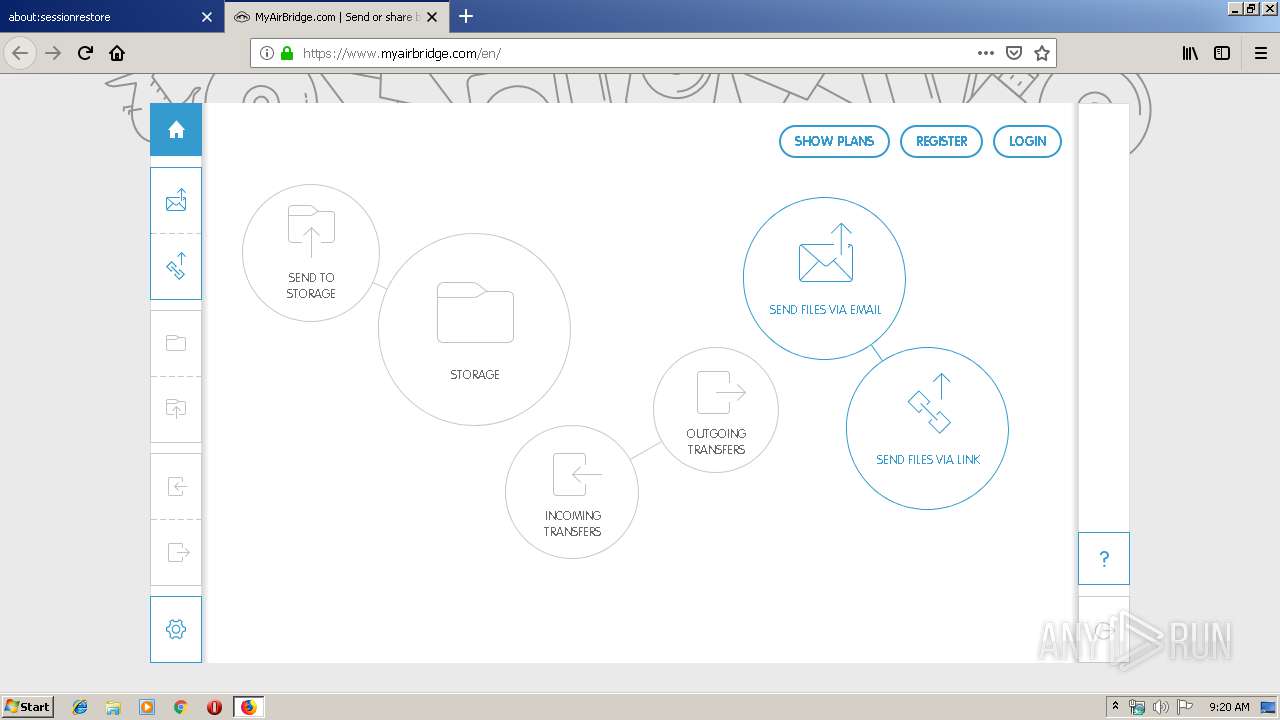Open the Storage circle
This screenshot has height=720, width=1280.
tap(474, 329)
